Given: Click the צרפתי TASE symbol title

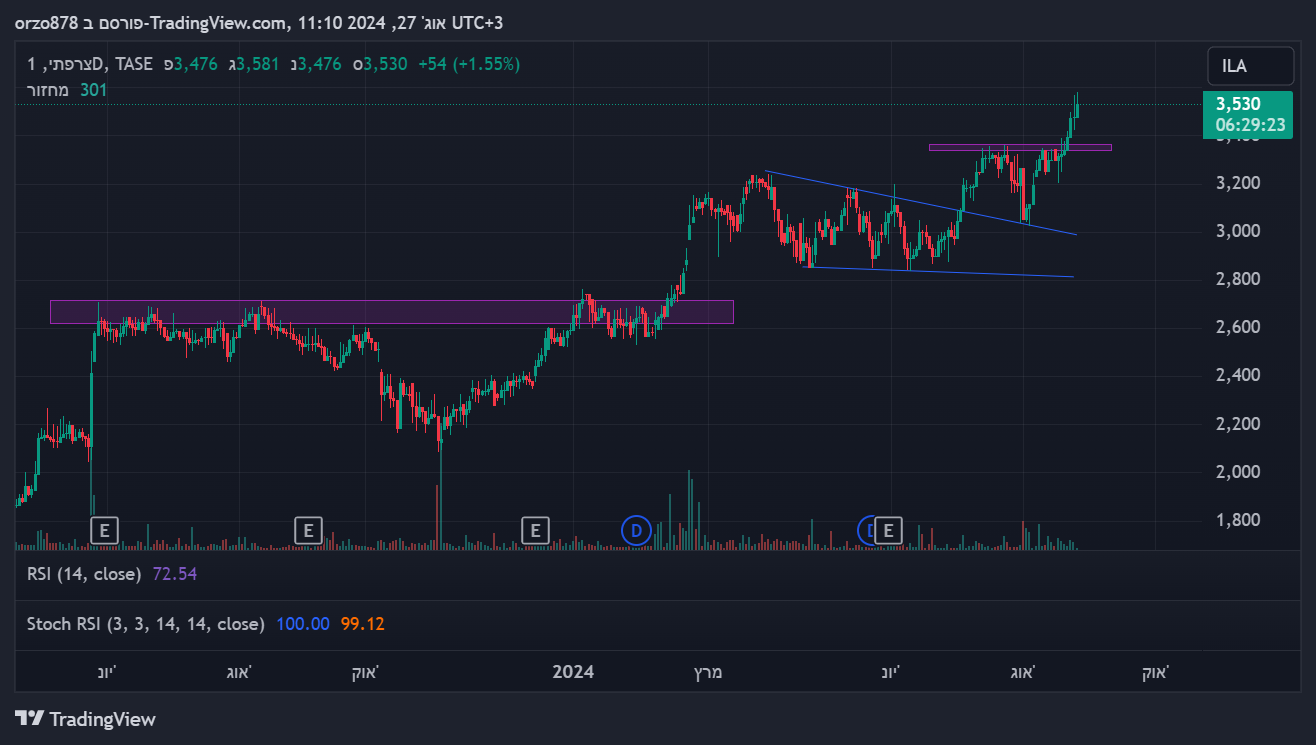Looking at the screenshot, I should [x=90, y=64].
